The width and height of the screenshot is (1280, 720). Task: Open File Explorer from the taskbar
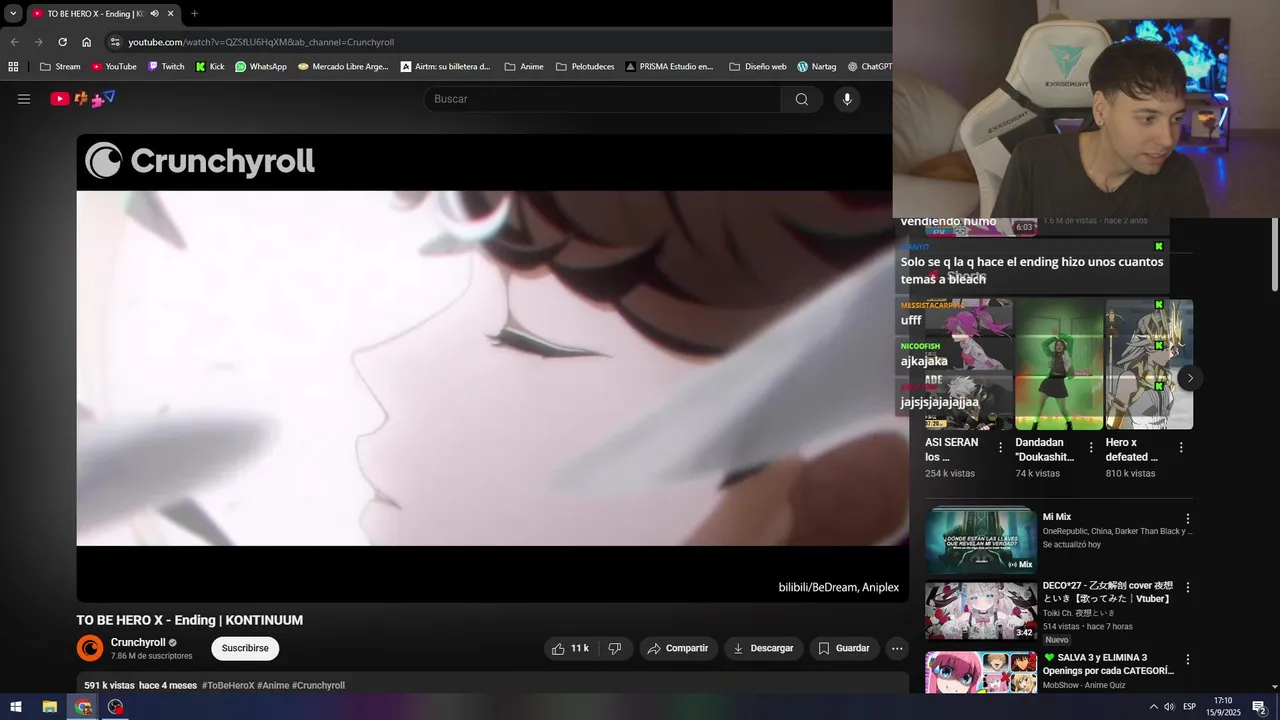click(x=49, y=707)
